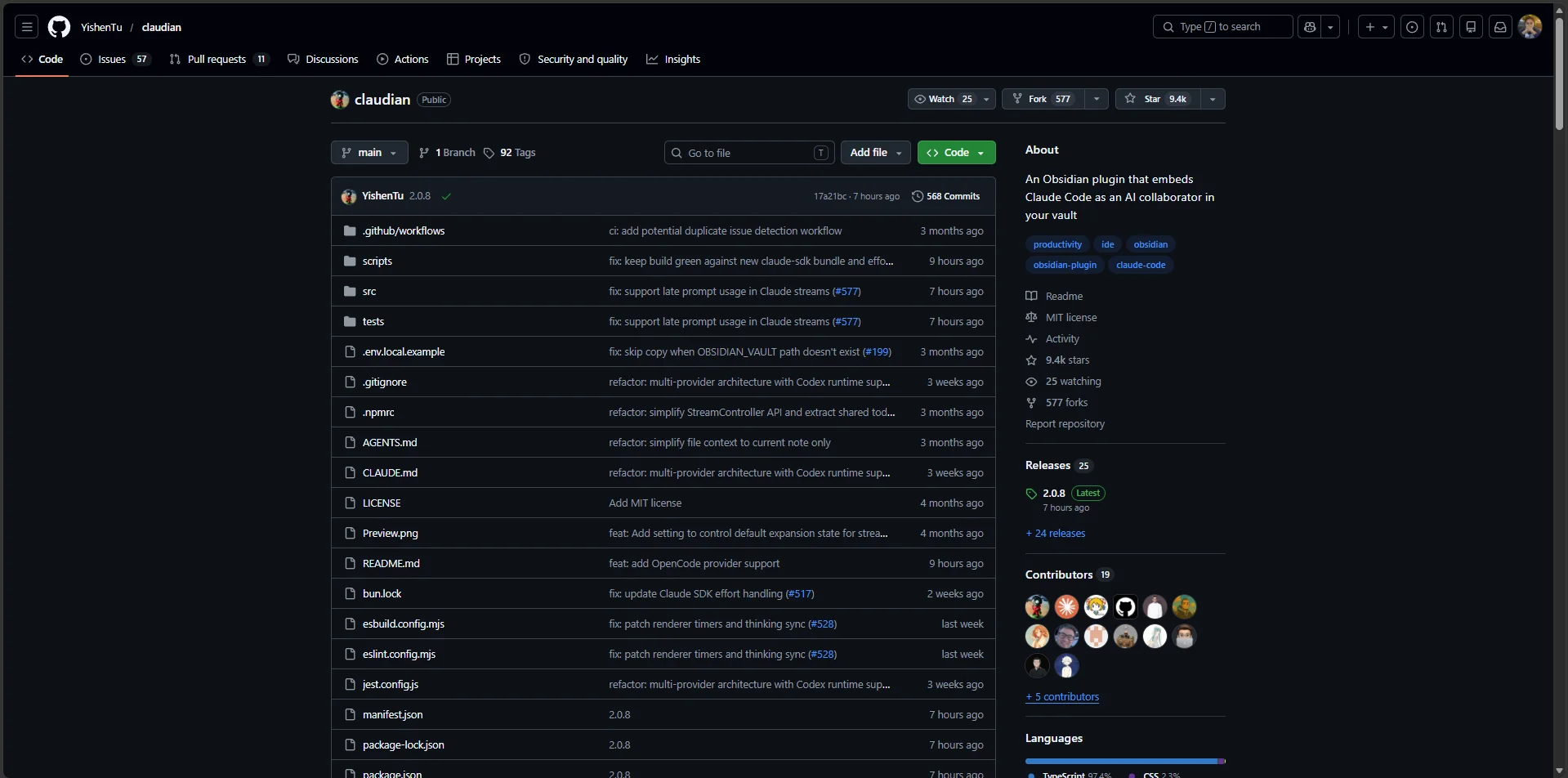Switch to the Code tab
1568x778 pixels.
pyautogui.click(x=42, y=59)
